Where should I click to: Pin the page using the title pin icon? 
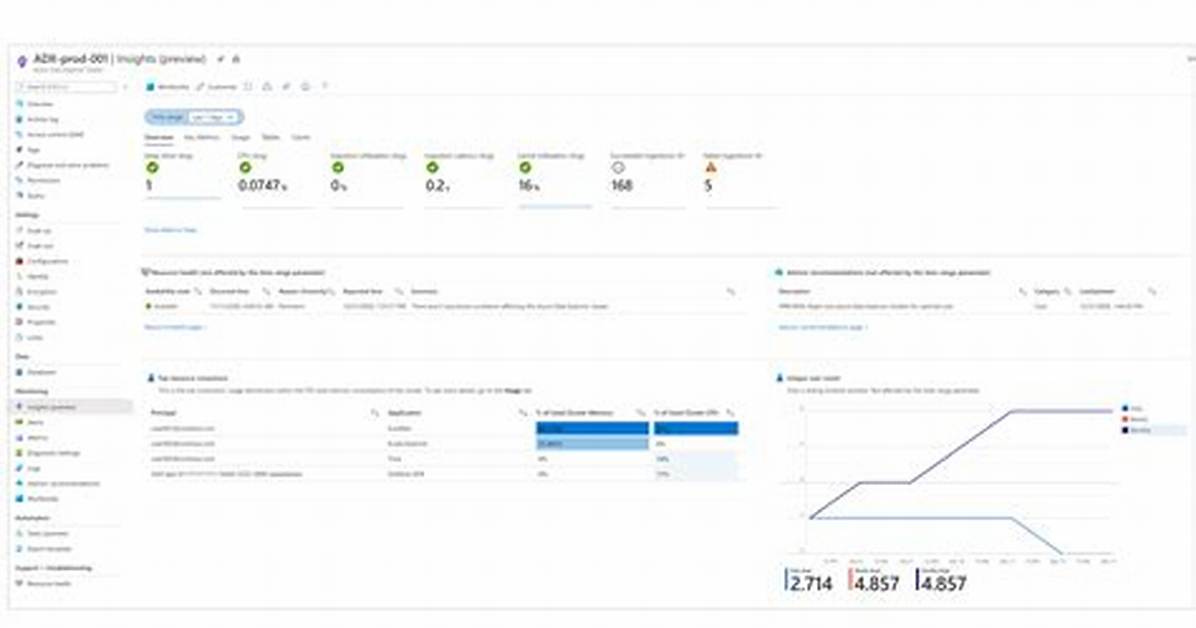[221, 59]
